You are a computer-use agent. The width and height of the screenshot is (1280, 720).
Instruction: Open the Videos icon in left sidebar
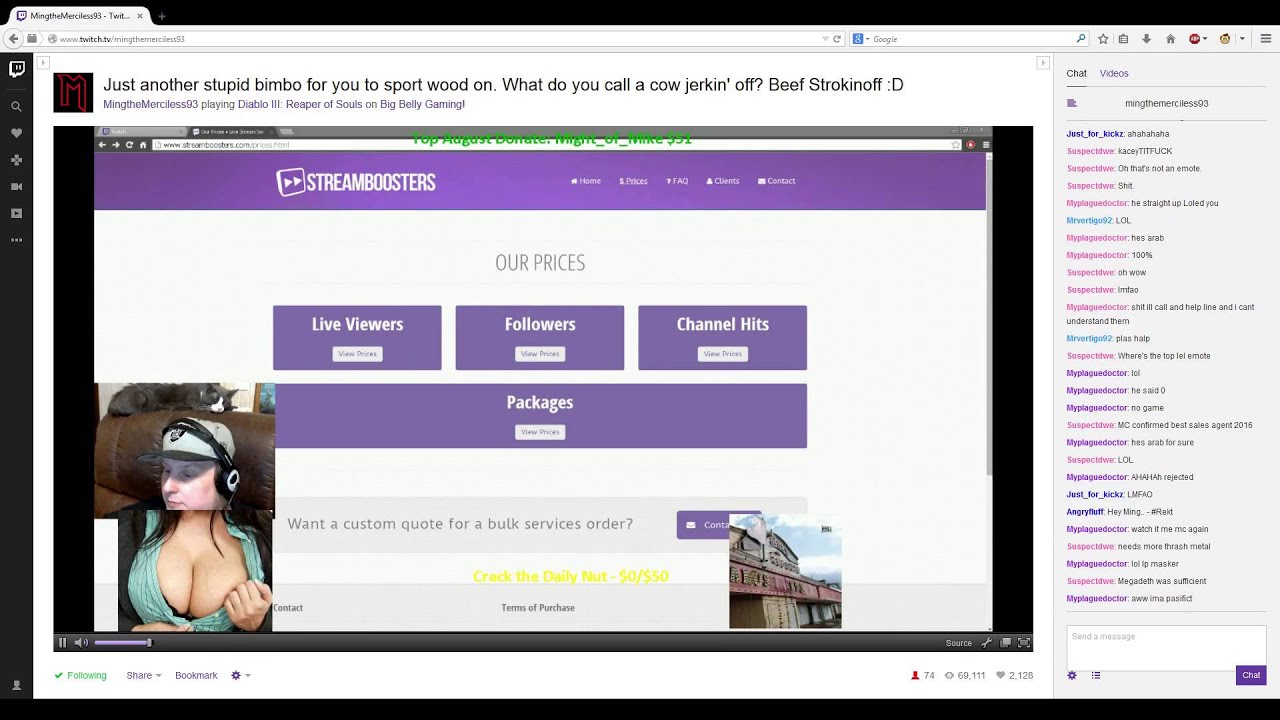(x=16, y=213)
